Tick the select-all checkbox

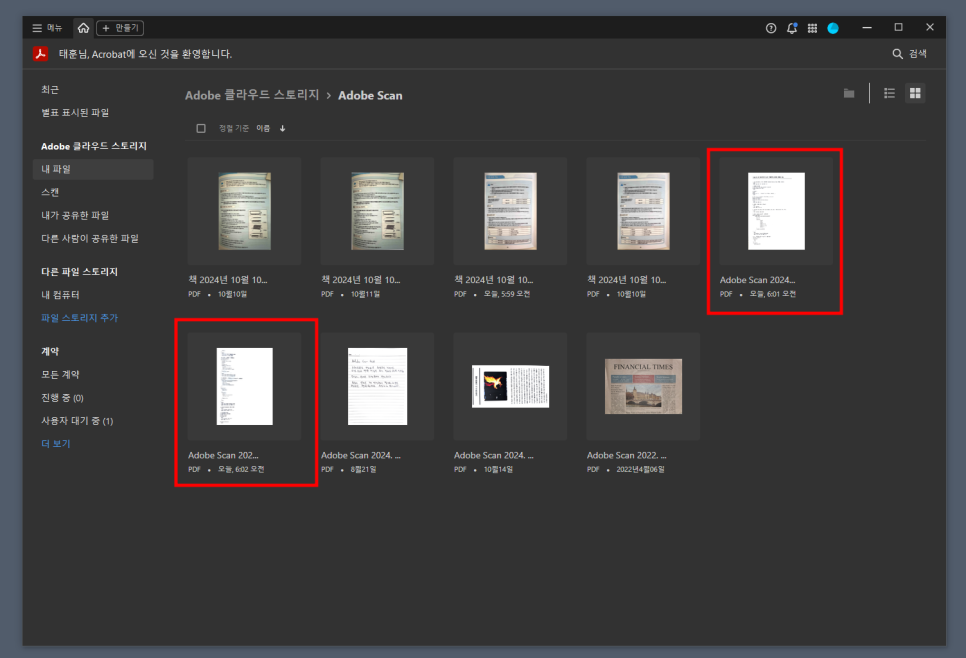[201, 128]
